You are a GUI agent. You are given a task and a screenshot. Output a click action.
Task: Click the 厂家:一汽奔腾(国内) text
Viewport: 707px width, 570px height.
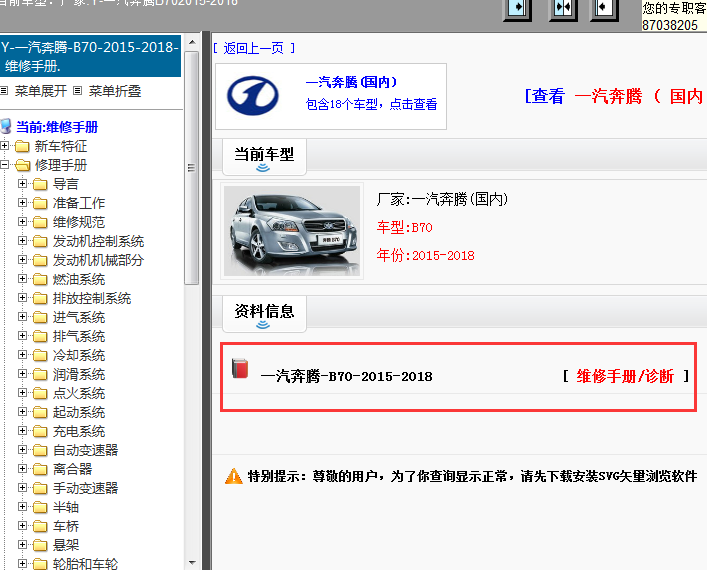point(442,199)
